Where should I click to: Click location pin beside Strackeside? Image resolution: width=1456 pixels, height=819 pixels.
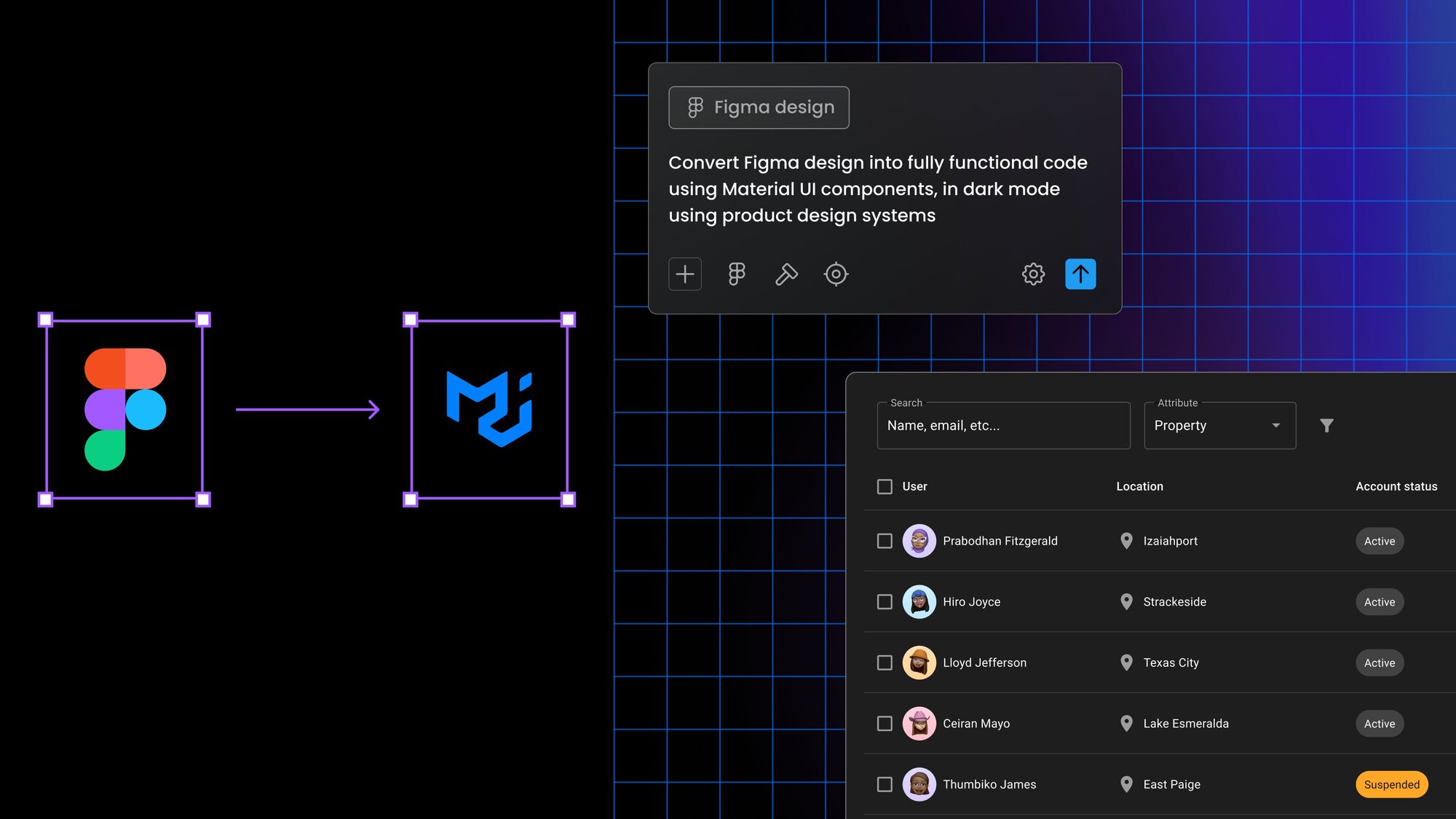tap(1126, 602)
